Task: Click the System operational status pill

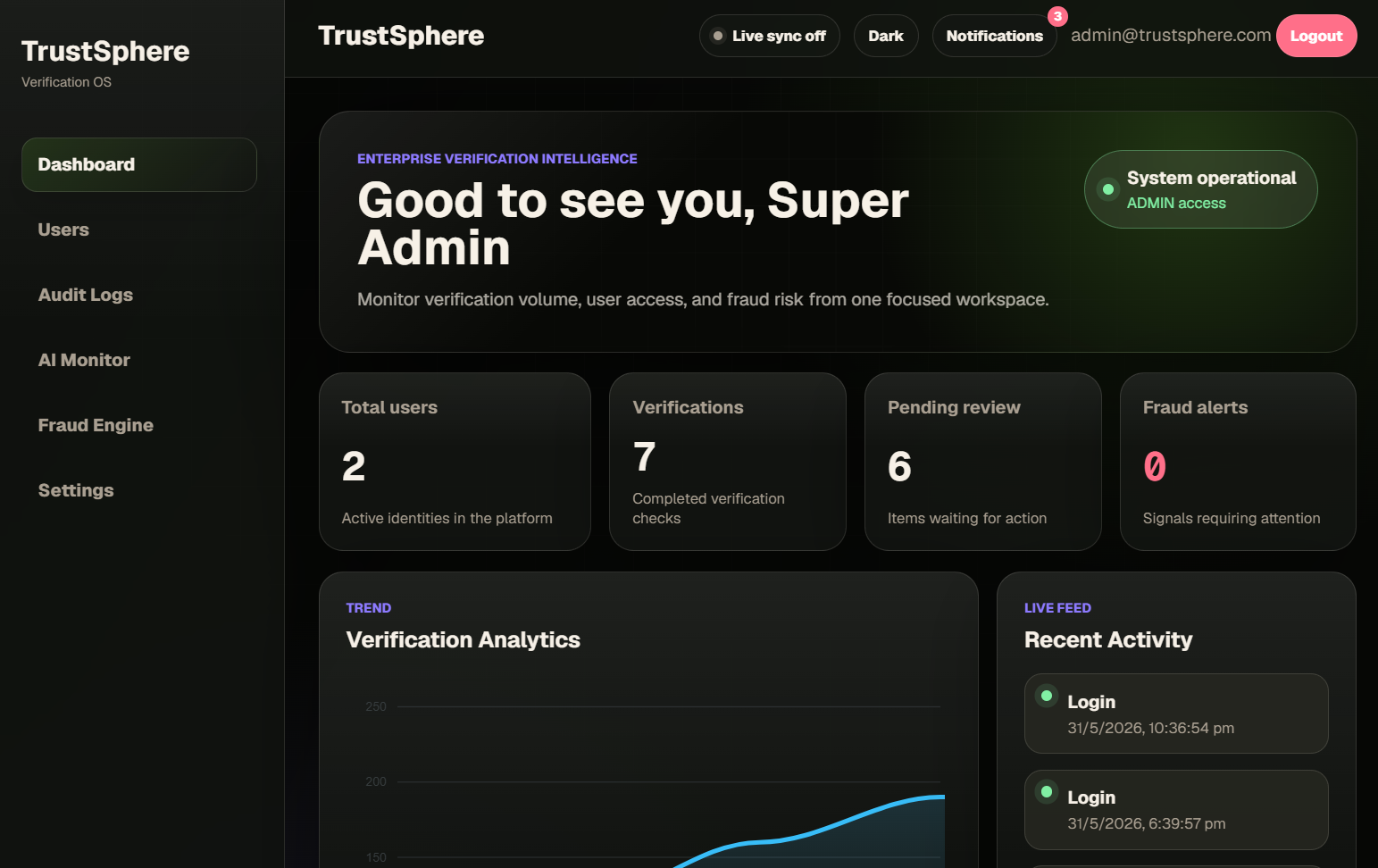Action: [1201, 189]
